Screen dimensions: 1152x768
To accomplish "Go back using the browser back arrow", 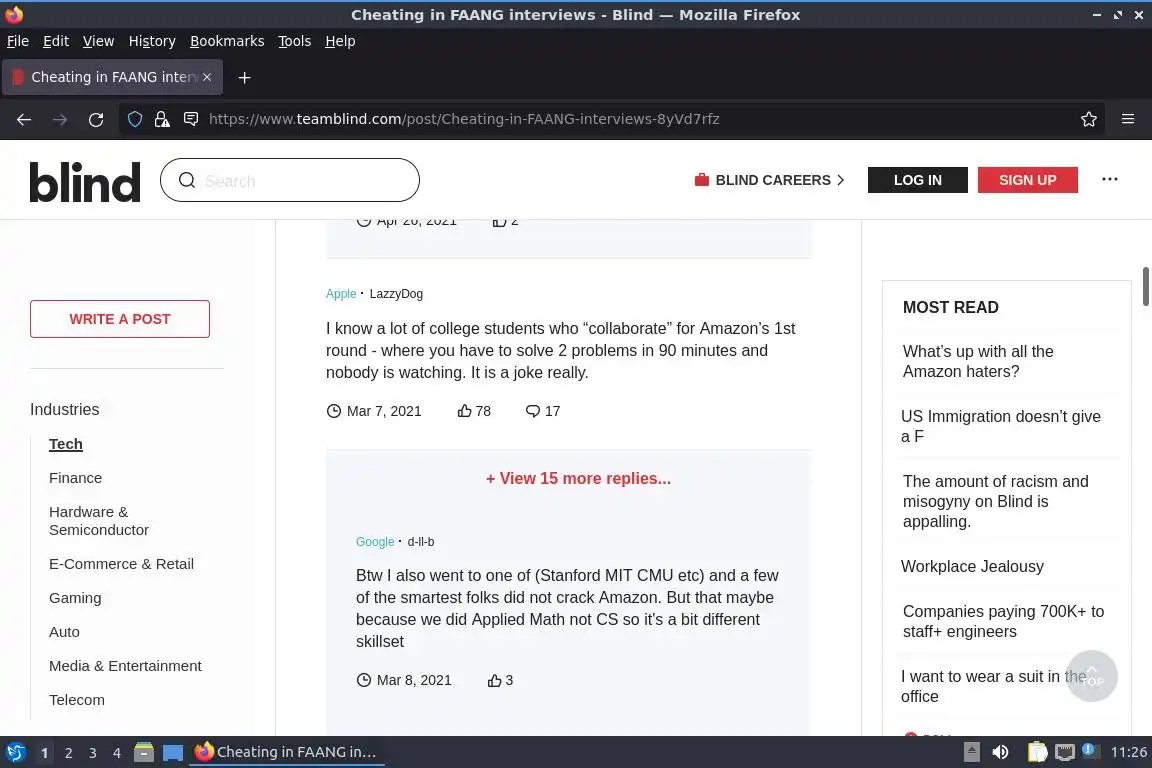I will 24,119.
